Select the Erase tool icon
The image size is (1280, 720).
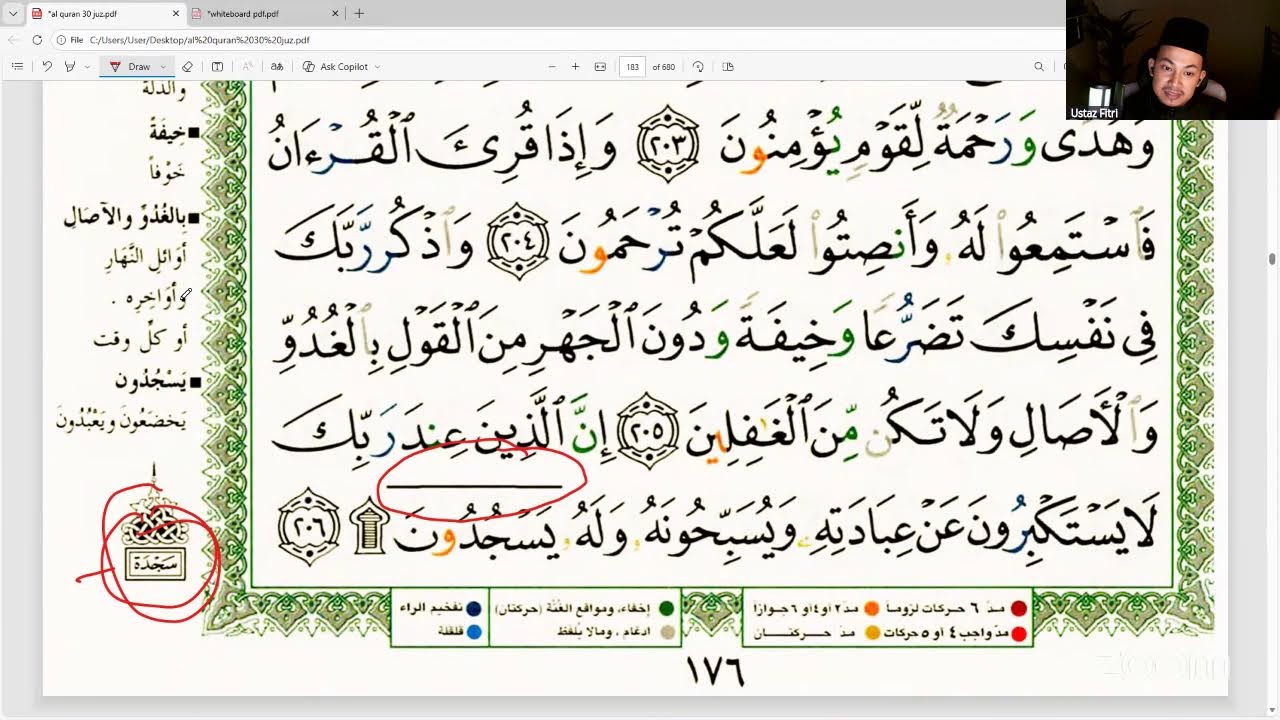tap(187, 67)
